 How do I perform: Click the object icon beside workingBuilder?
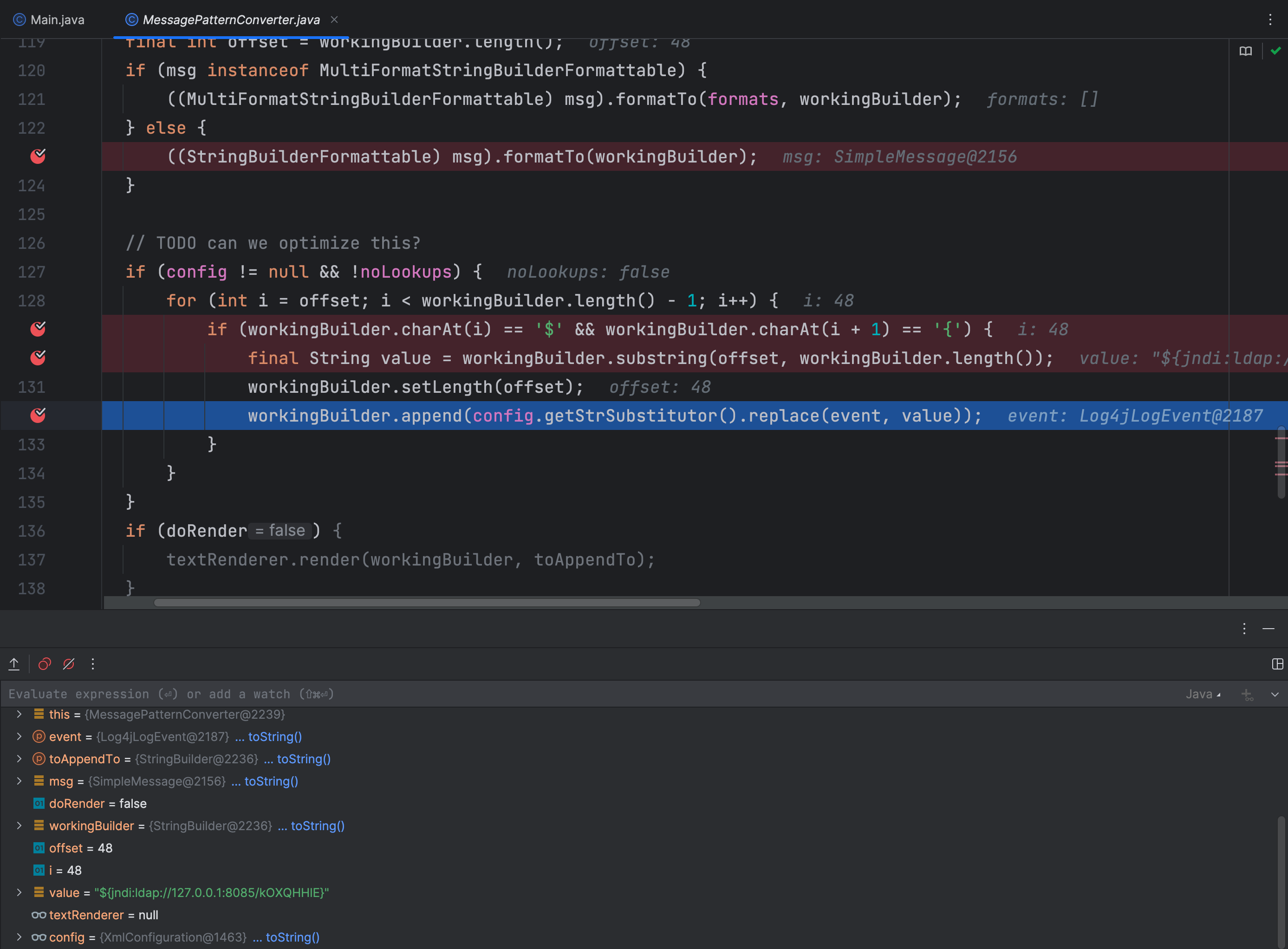point(39,825)
